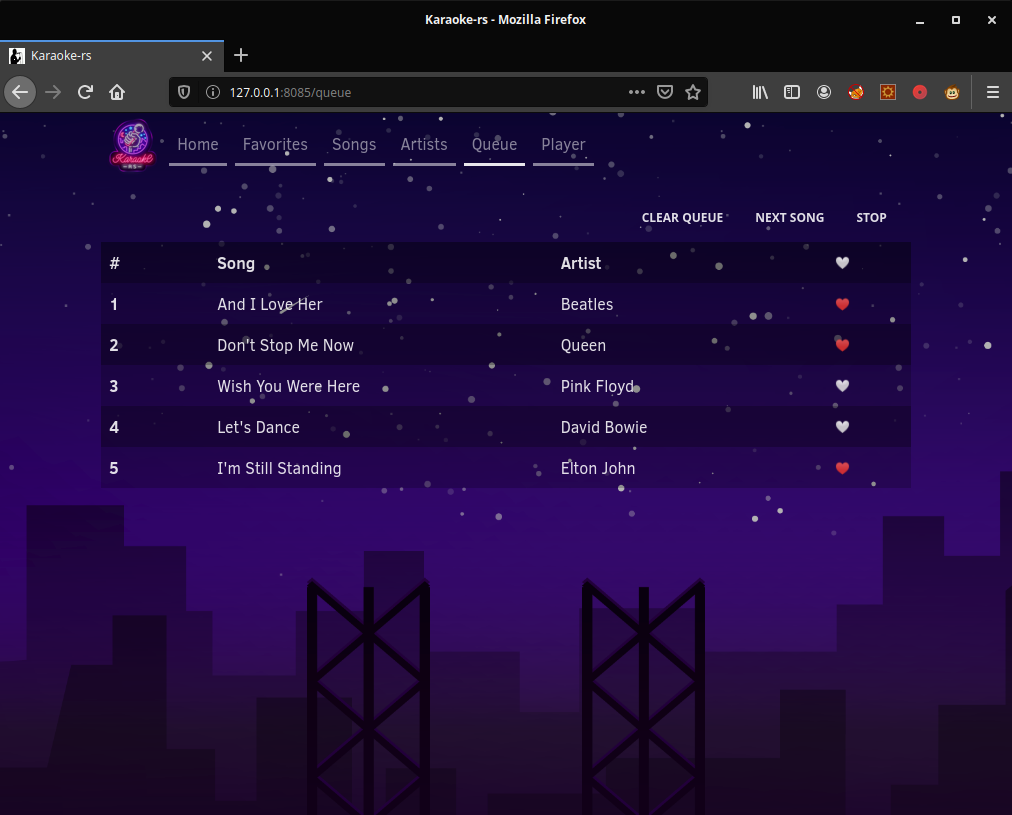Stop playback with the Stop button
The width and height of the screenshot is (1012, 815).
pos(871,218)
